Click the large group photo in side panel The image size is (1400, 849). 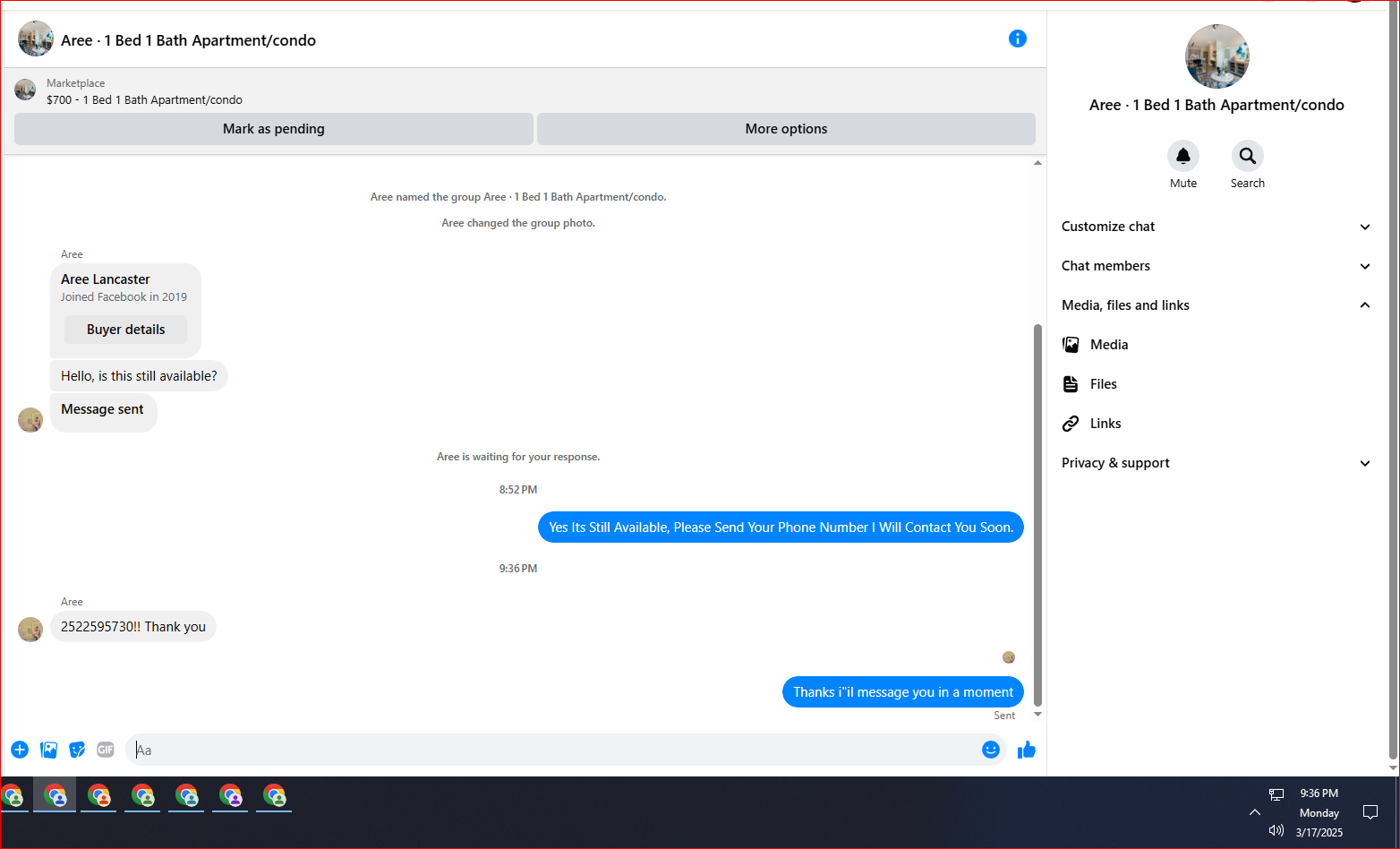(1216, 56)
